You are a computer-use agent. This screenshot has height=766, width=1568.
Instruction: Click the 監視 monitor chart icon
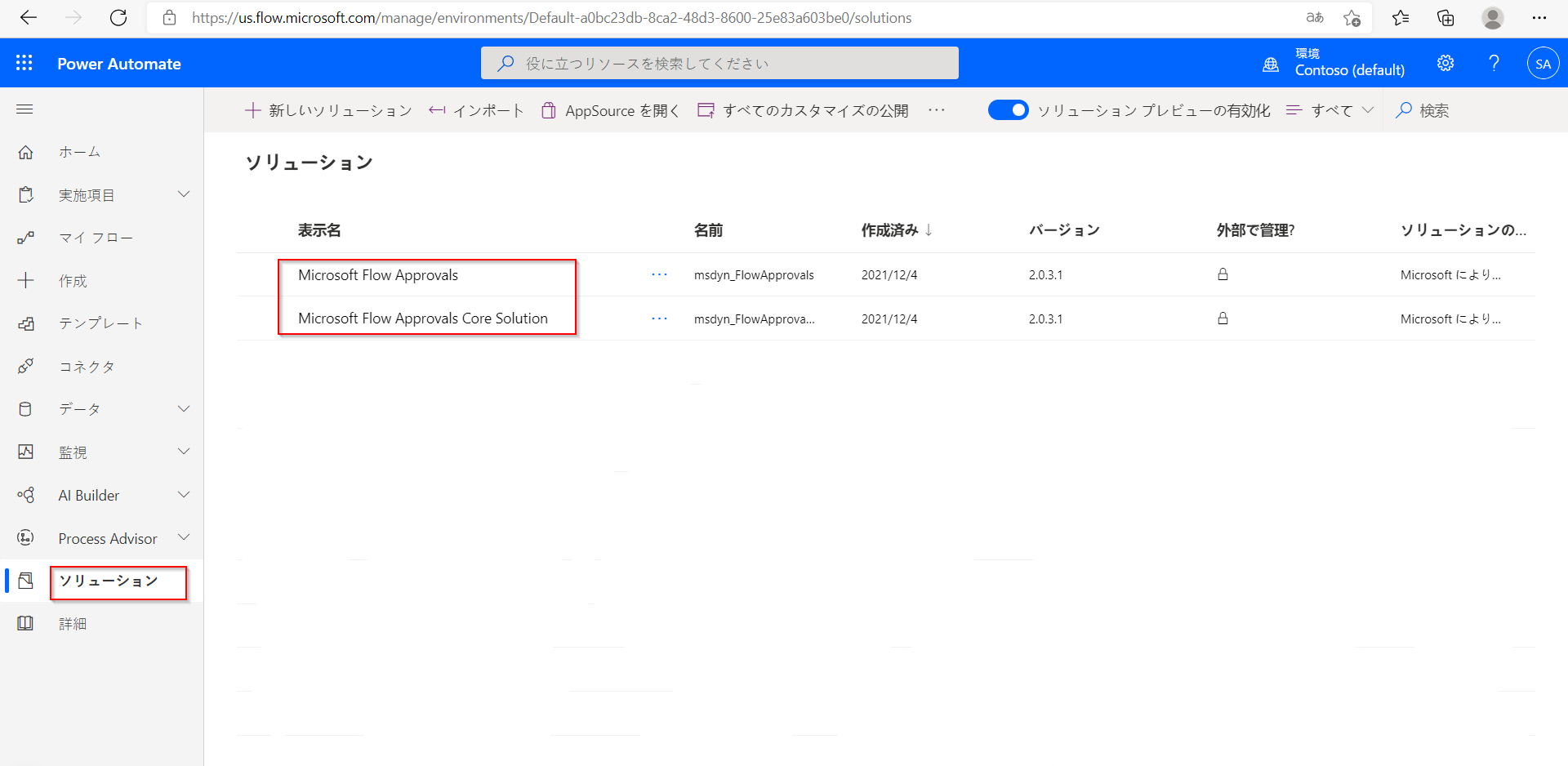point(25,452)
